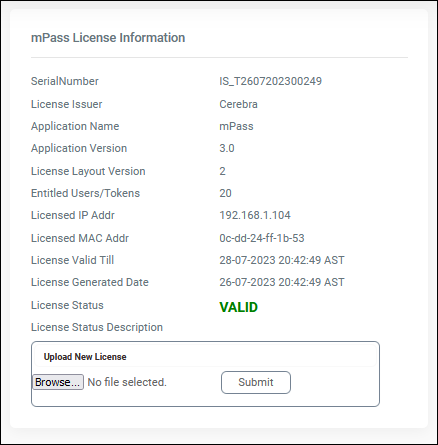Click the mPass License Information title

click(x=108, y=38)
